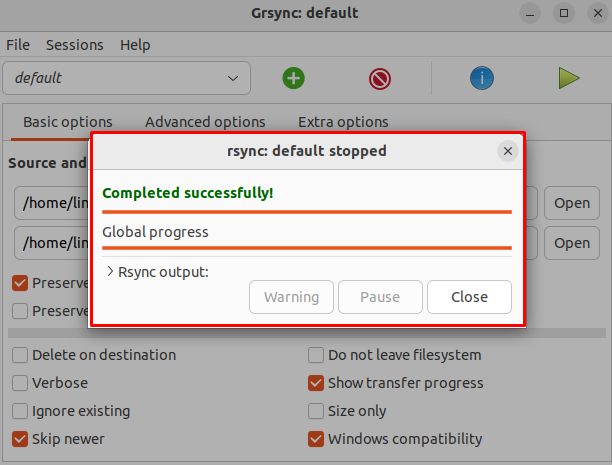This screenshot has width=612, height=465.
Task: Click the Global progress bar
Action: pyautogui.click(x=306, y=246)
